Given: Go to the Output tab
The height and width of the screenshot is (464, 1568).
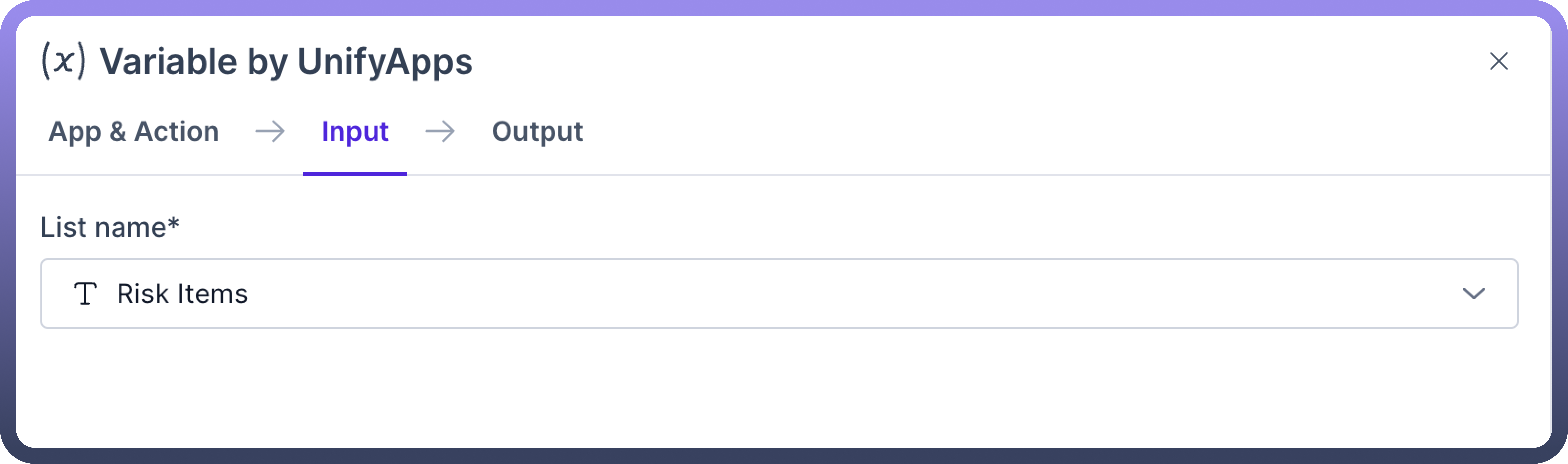Looking at the screenshot, I should tap(537, 132).
